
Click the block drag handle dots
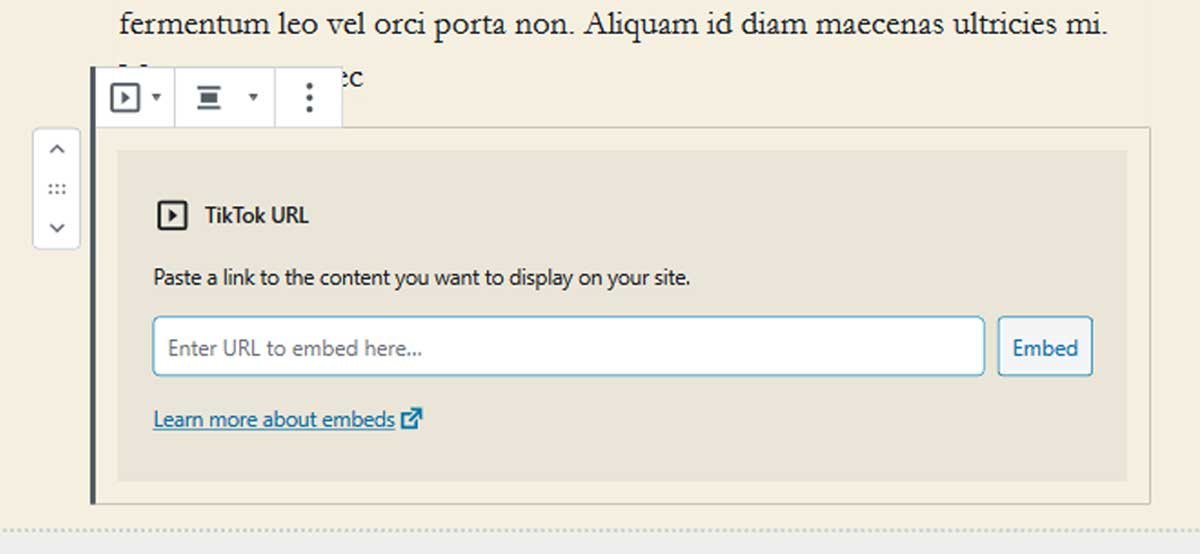click(57, 189)
